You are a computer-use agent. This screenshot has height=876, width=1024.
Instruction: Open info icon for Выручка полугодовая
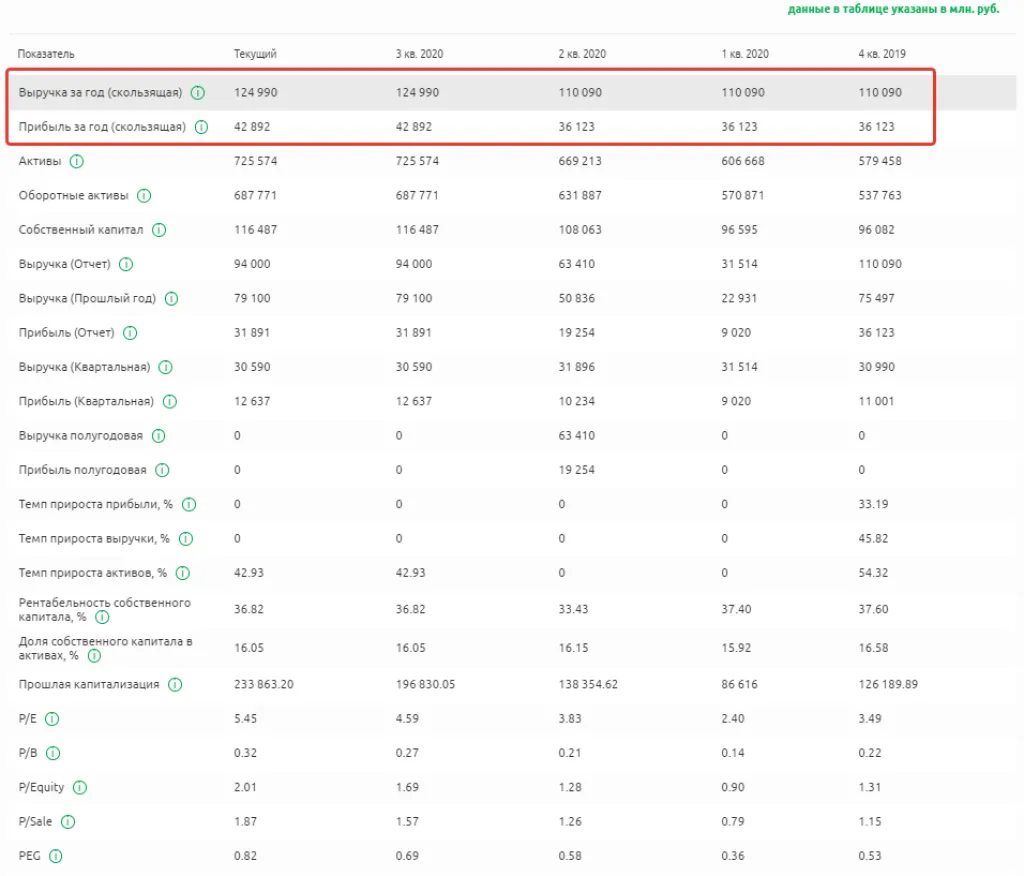point(158,436)
